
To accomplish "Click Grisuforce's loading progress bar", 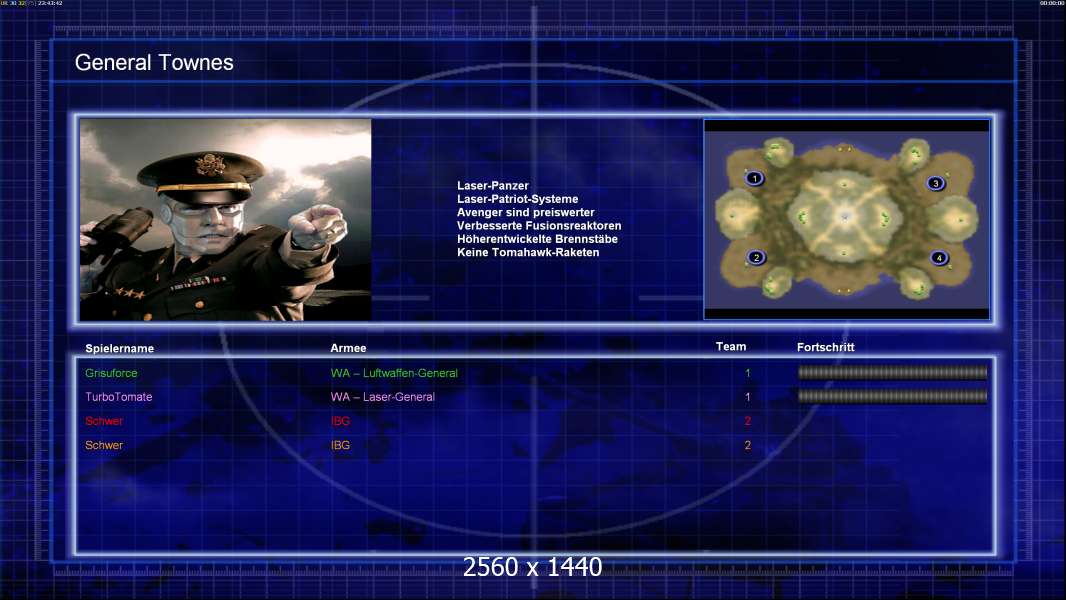I will [x=892, y=372].
